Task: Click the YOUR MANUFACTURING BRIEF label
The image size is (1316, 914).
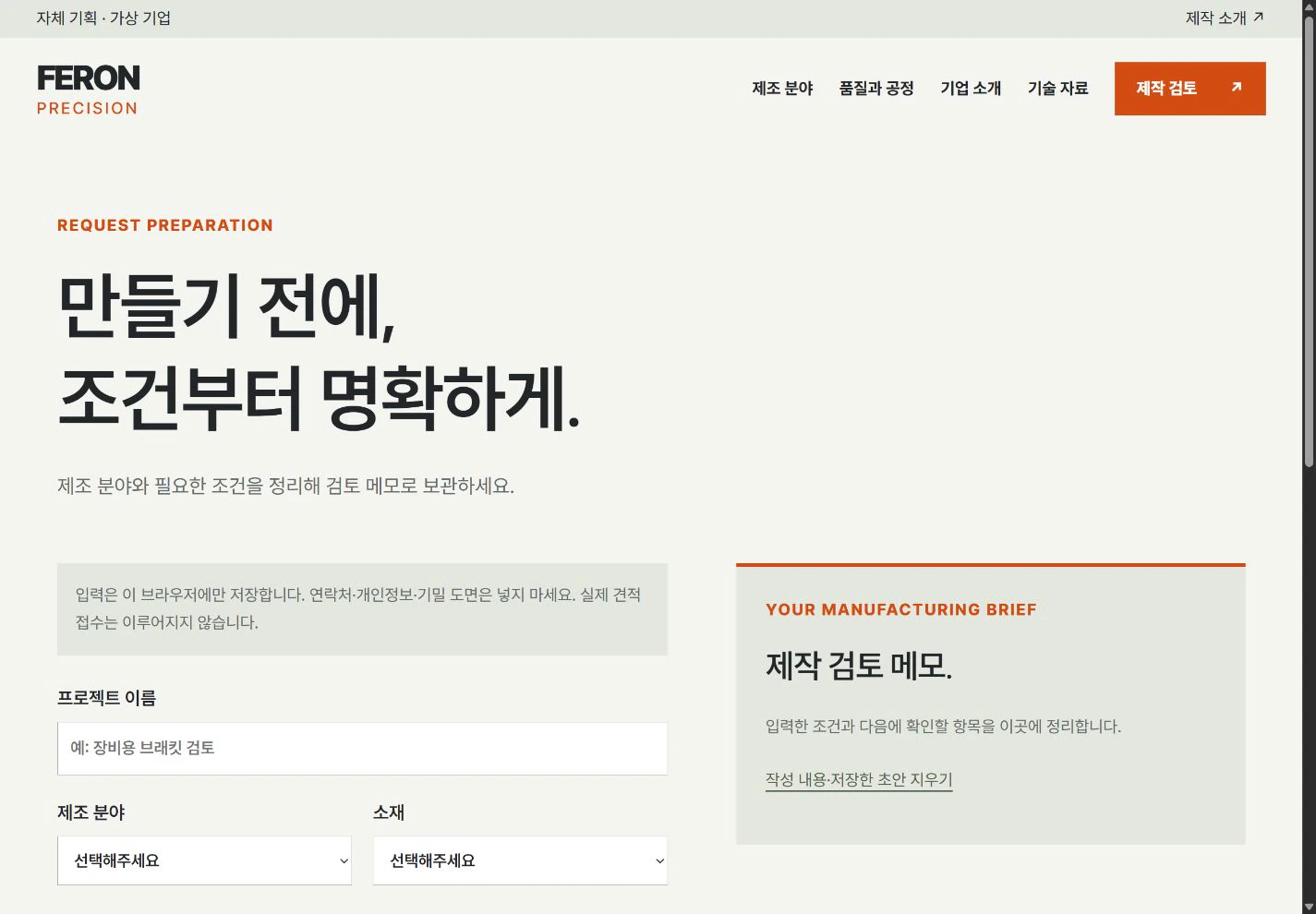Action: point(901,609)
